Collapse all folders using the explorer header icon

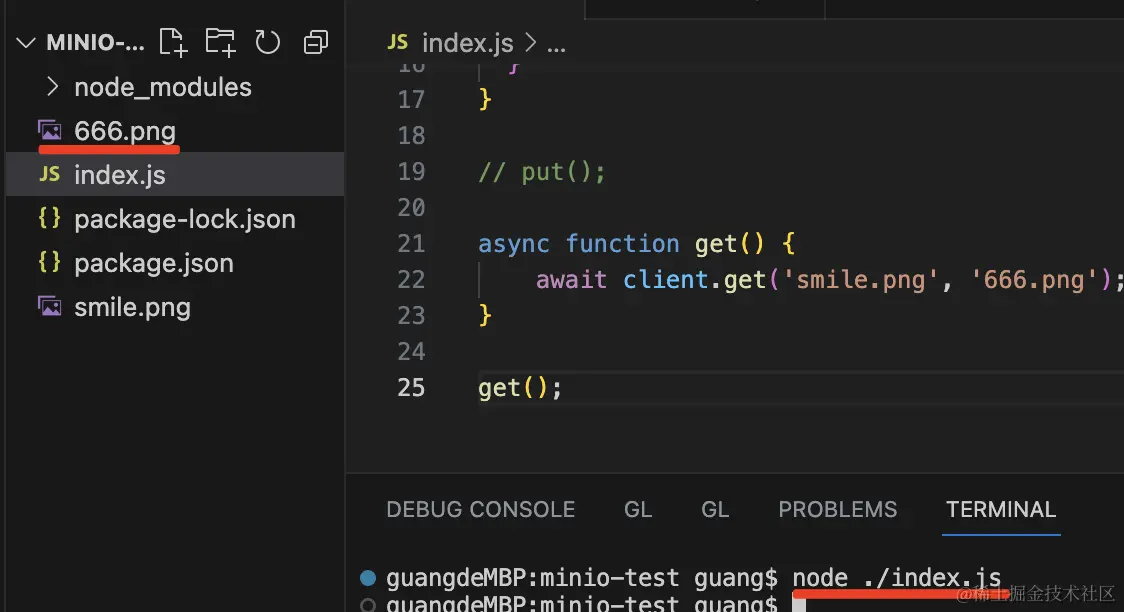click(x=315, y=42)
